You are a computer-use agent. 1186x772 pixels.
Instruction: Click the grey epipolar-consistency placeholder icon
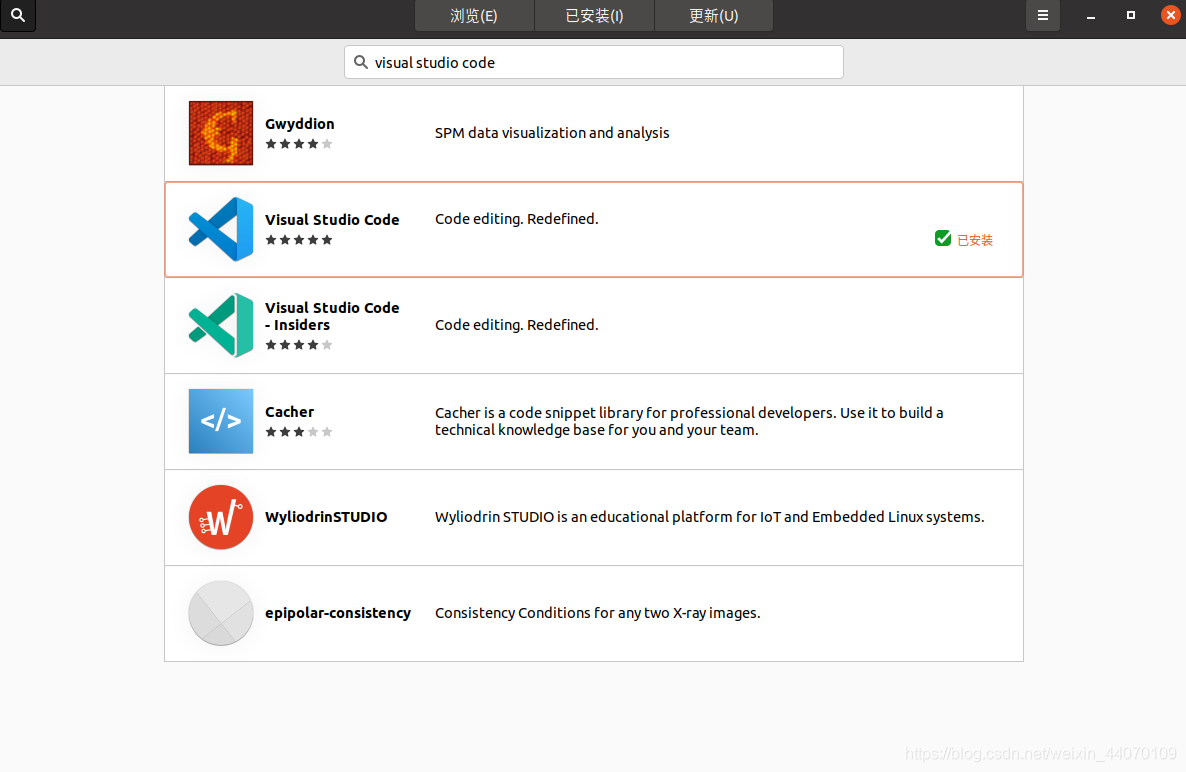pos(221,613)
